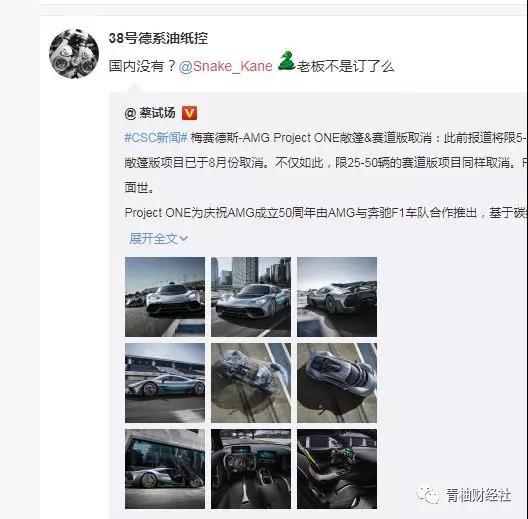528x519 pixels.
Task: View car with city skyline thumbnail
Action: (x=251, y=297)
